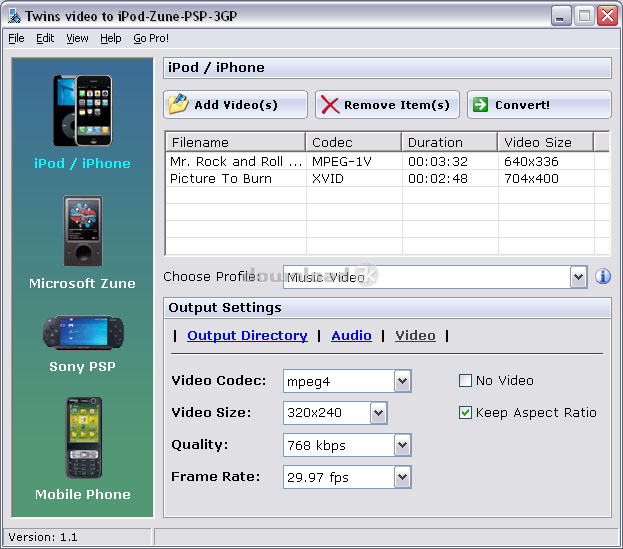Open the File menu
The image size is (623, 549).
(x=16, y=38)
